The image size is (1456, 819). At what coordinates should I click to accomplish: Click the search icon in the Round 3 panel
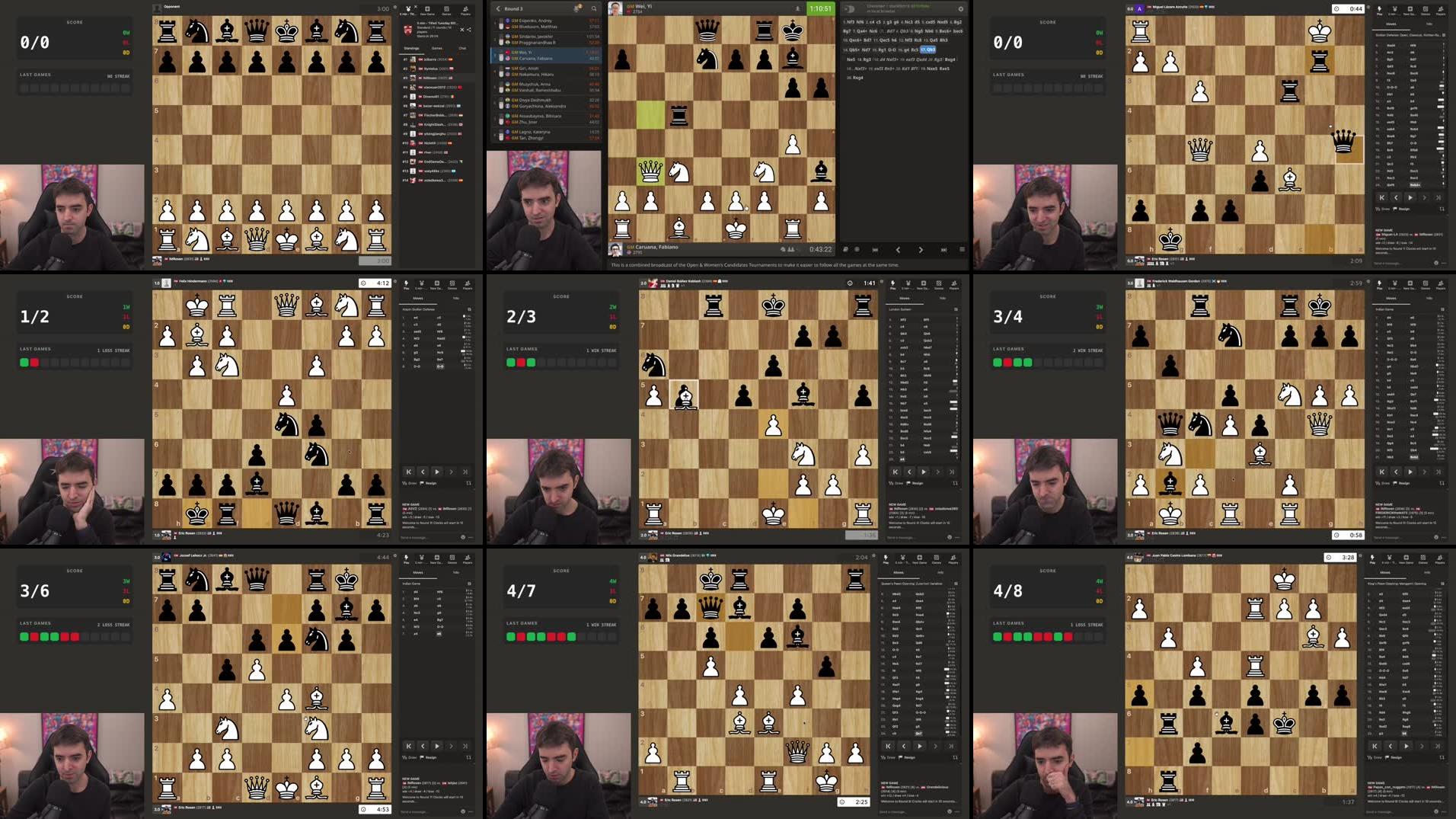point(595,8)
